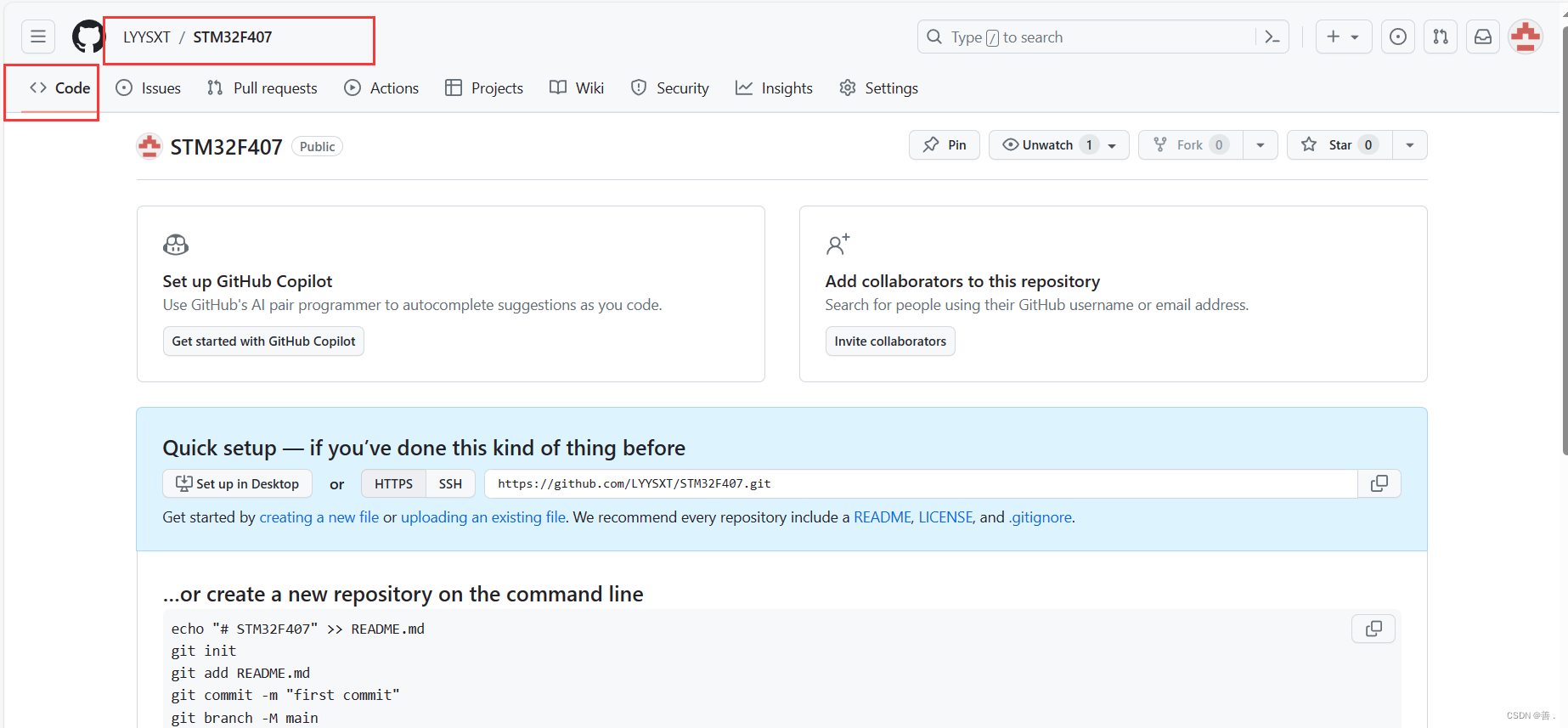
Task: Open the Security tab
Action: pyautogui.click(x=670, y=87)
